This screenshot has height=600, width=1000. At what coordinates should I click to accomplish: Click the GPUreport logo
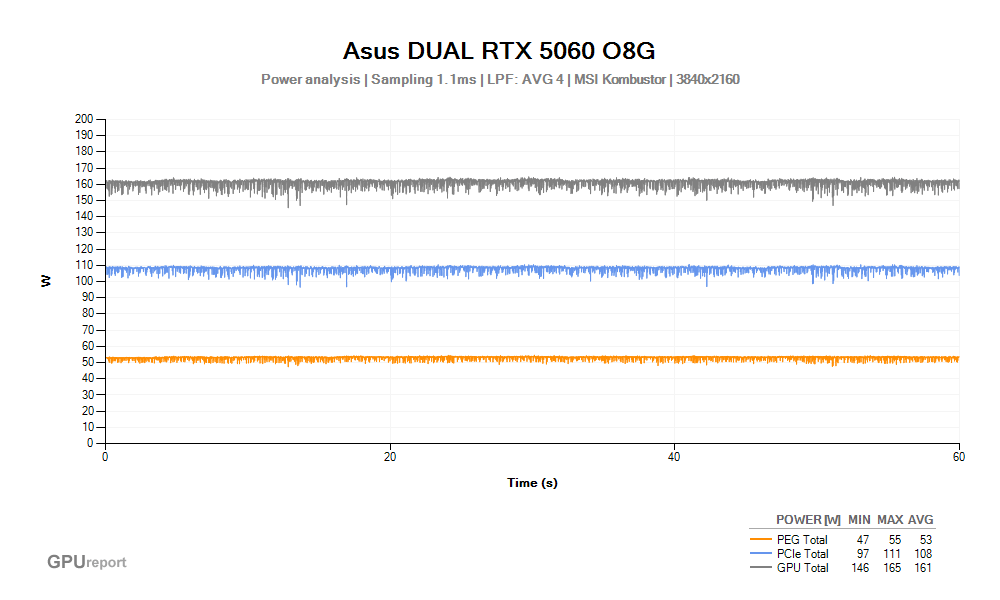click(87, 562)
